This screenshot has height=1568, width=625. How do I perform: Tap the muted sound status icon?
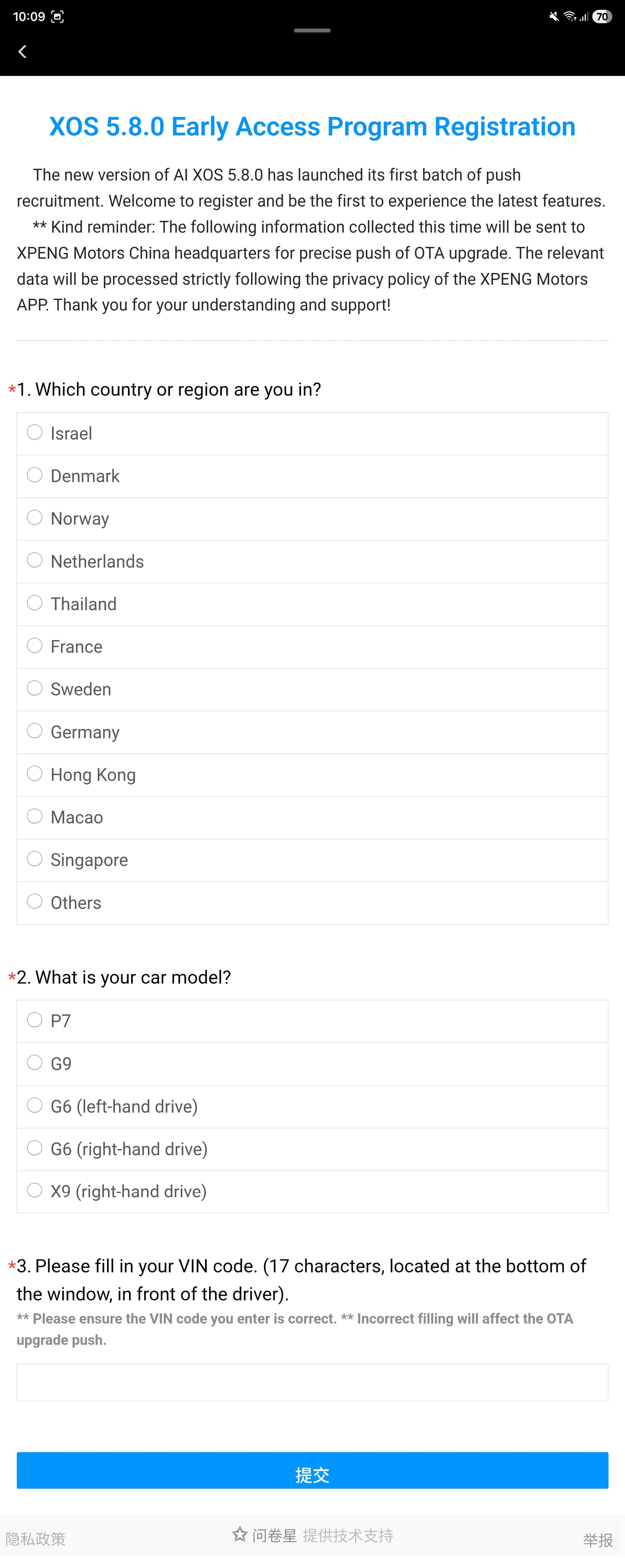tap(553, 16)
